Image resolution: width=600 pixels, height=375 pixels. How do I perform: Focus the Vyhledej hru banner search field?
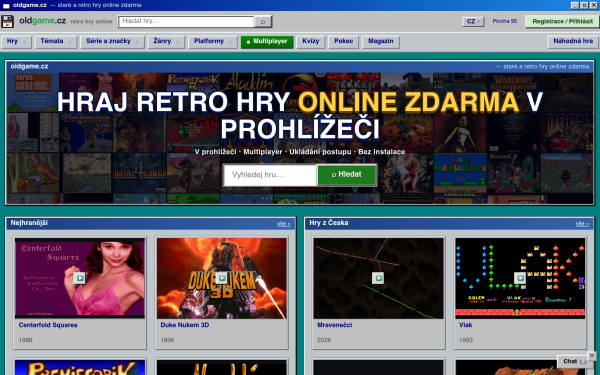(x=270, y=175)
